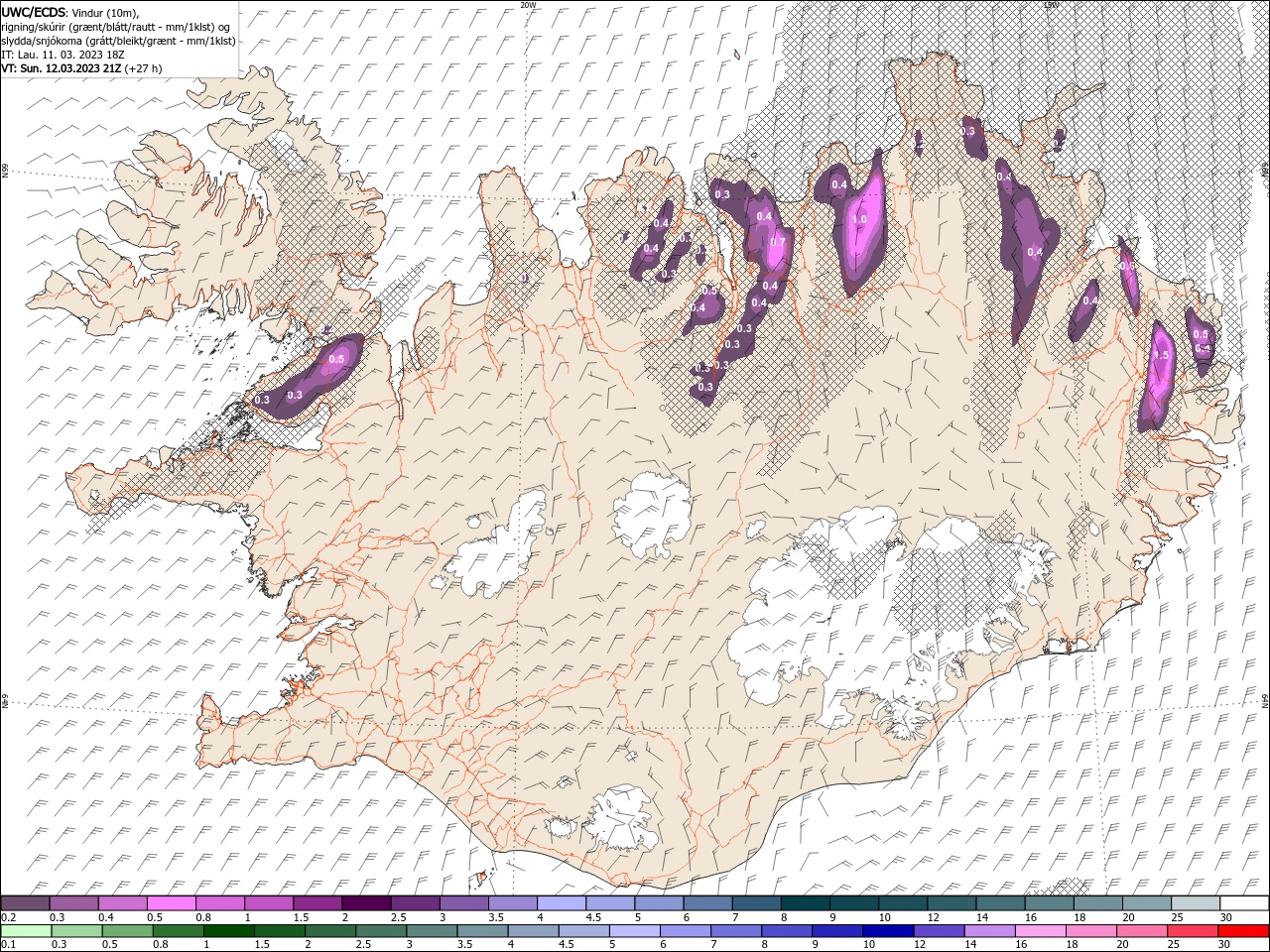Screen dimensions: 1270x952
Task: Click the deep blue 10–12 swatch in lower legend
Action: tap(887, 931)
